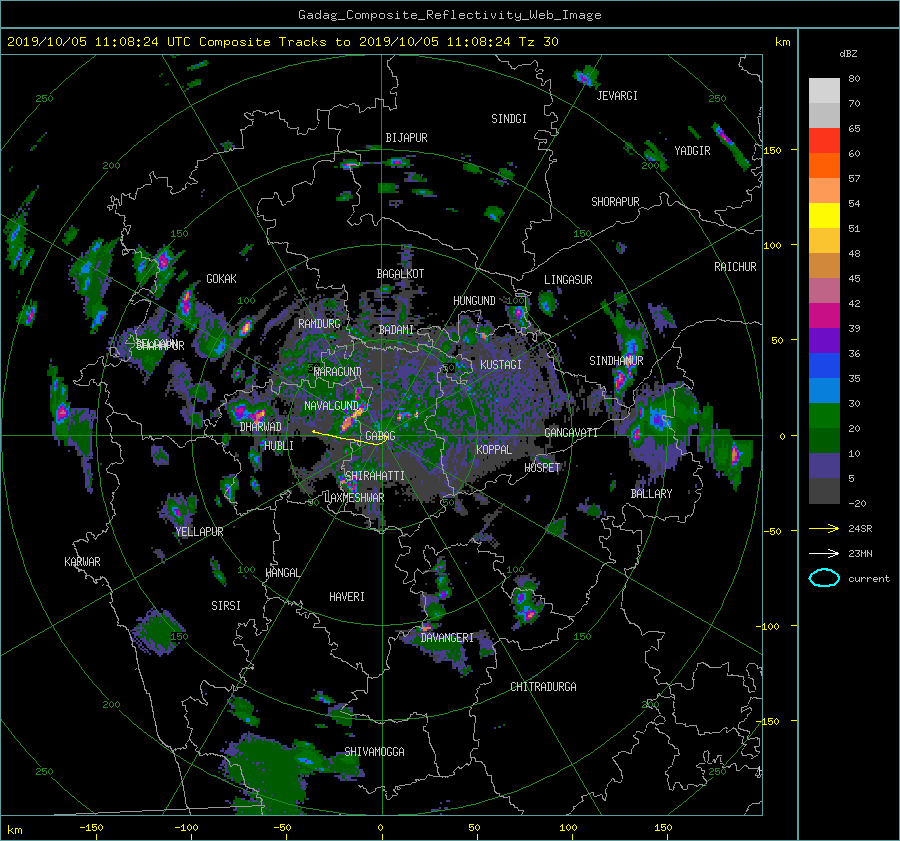Image resolution: width=900 pixels, height=841 pixels.
Task: Click the JEVARGI city label
Action: coord(617,96)
